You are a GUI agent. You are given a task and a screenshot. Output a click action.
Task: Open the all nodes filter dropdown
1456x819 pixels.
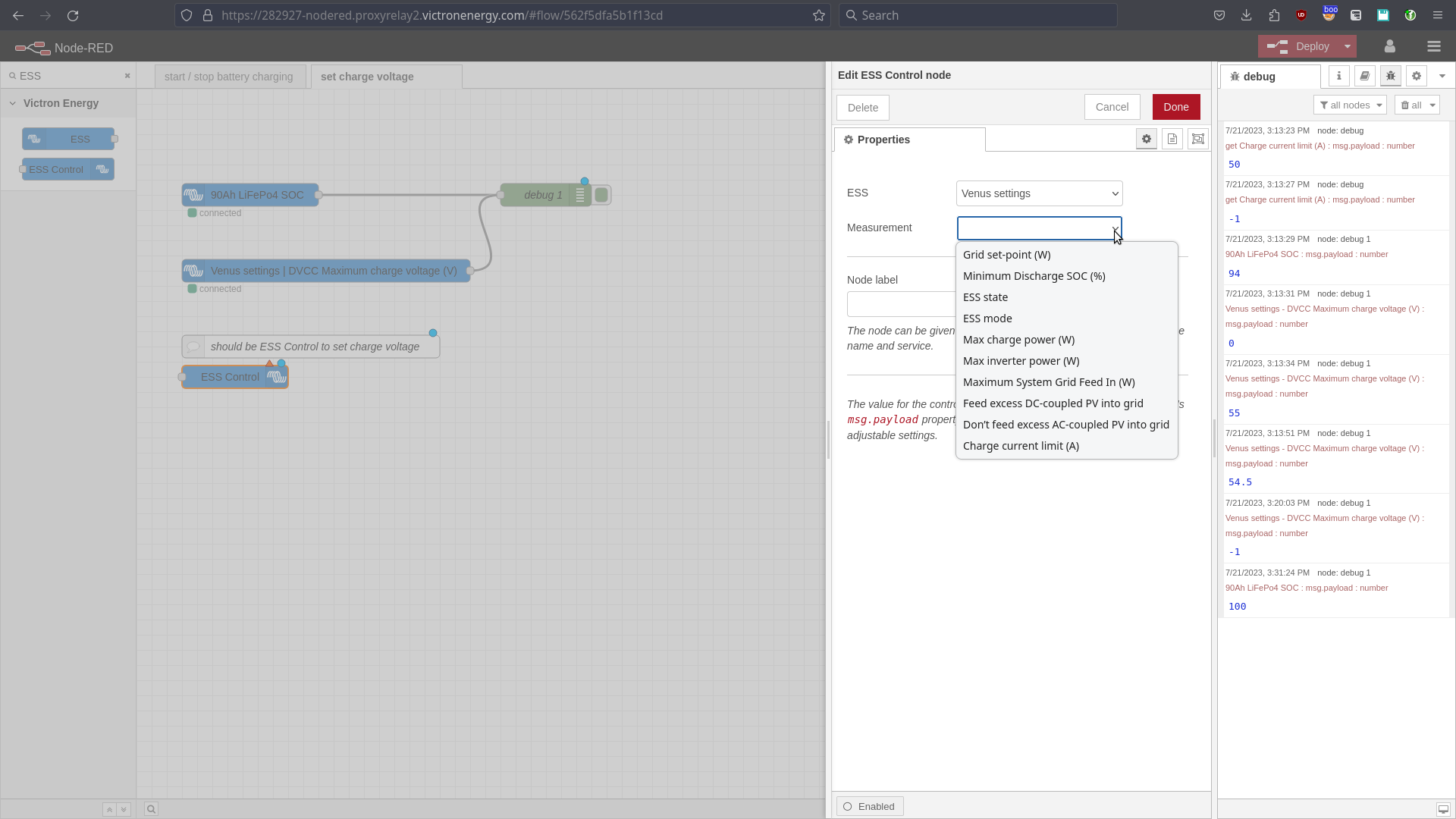point(1349,105)
